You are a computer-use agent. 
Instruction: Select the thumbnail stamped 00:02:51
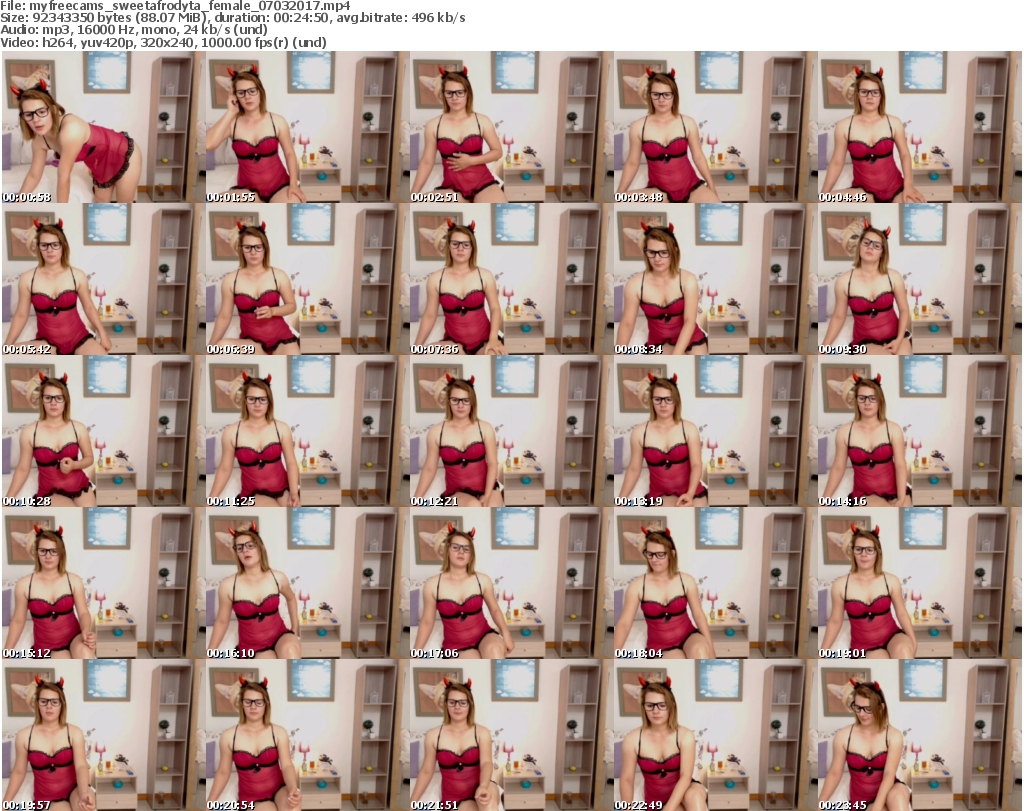[x=511, y=127]
